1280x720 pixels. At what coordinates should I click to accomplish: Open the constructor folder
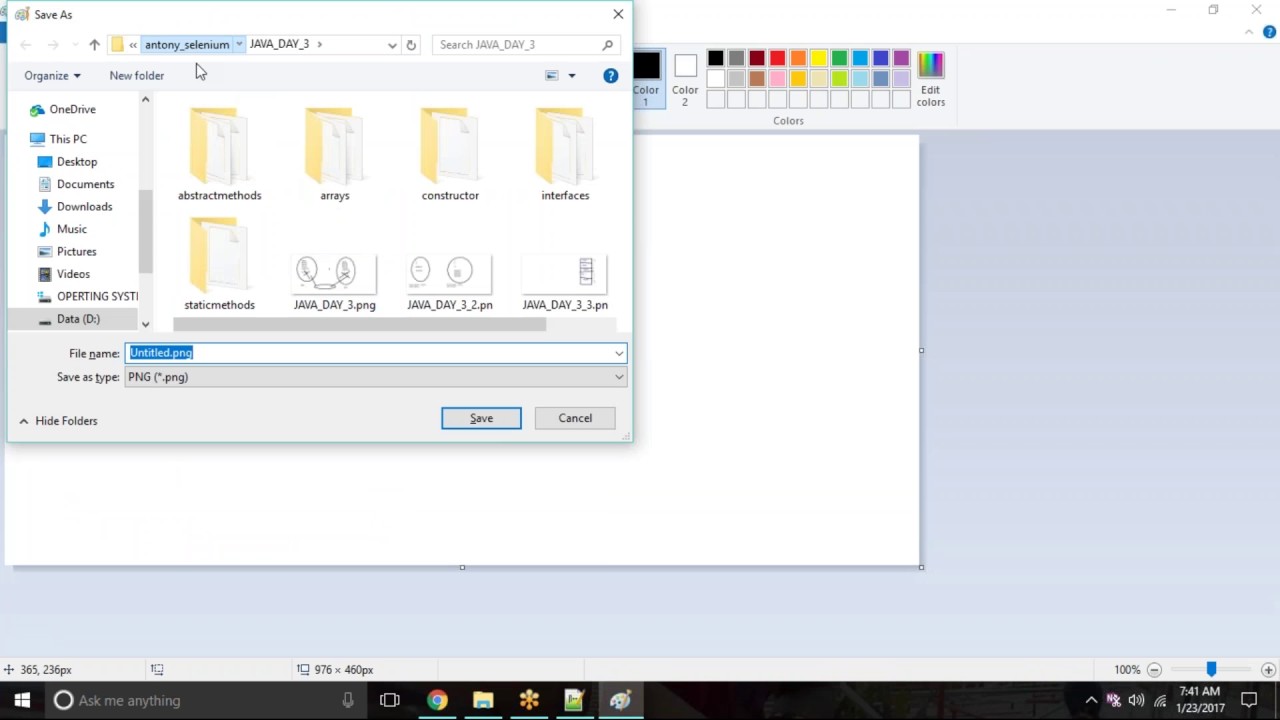point(450,154)
